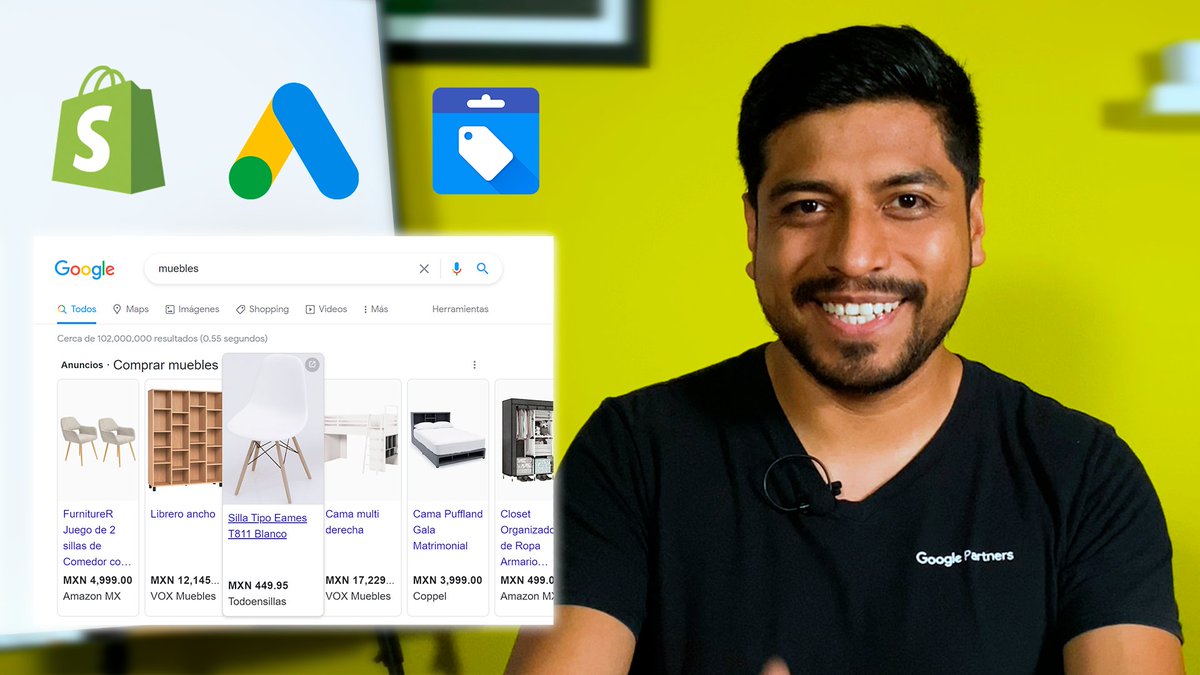Viewport: 1200px width, 675px height.
Task: Click the Google Partners logo on shirt
Action: pos(964,556)
